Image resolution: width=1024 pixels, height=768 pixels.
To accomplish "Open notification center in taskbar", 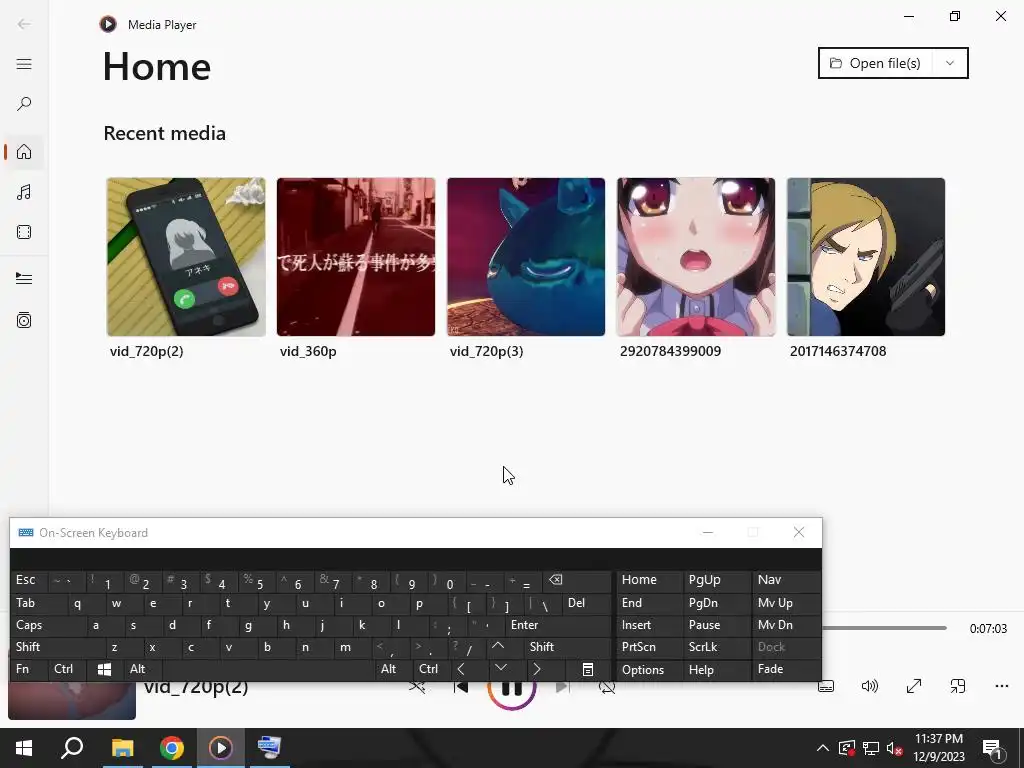I will coord(993,748).
